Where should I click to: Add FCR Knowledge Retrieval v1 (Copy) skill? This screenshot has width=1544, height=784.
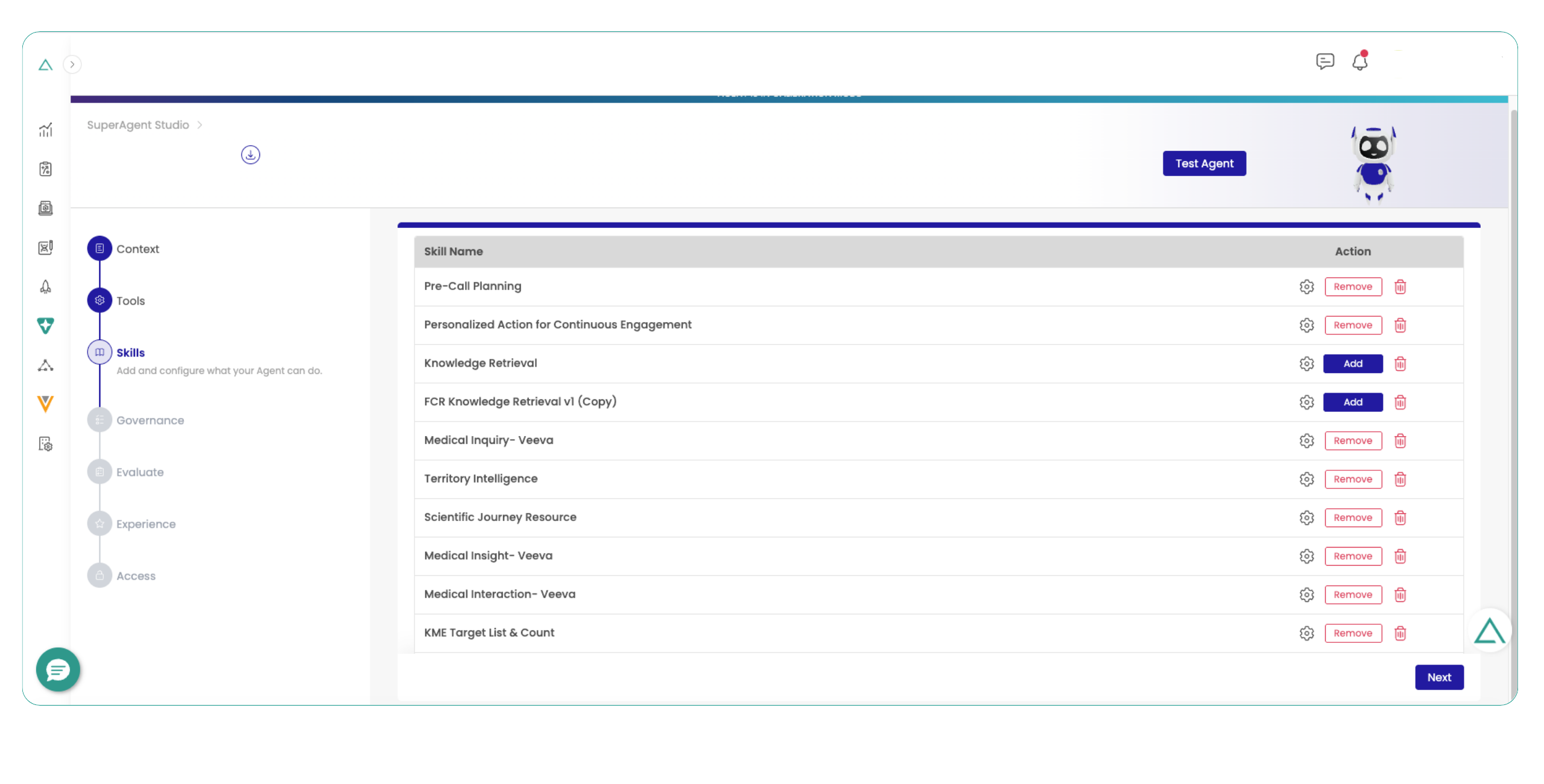(x=1353, y=402)
